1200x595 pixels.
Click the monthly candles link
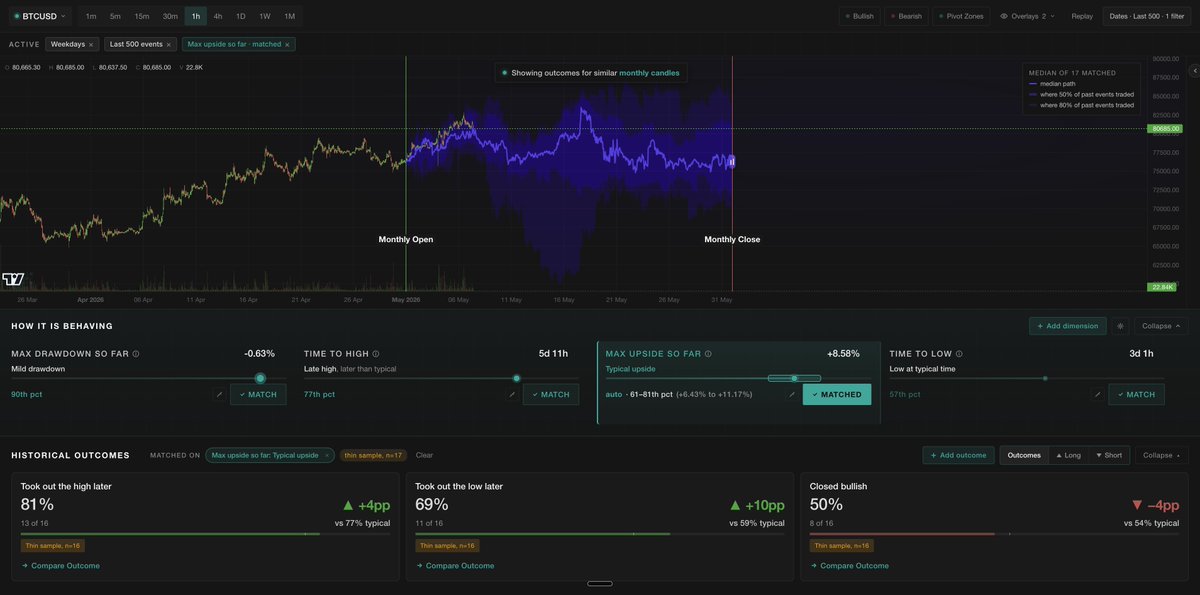click(649, 73)
